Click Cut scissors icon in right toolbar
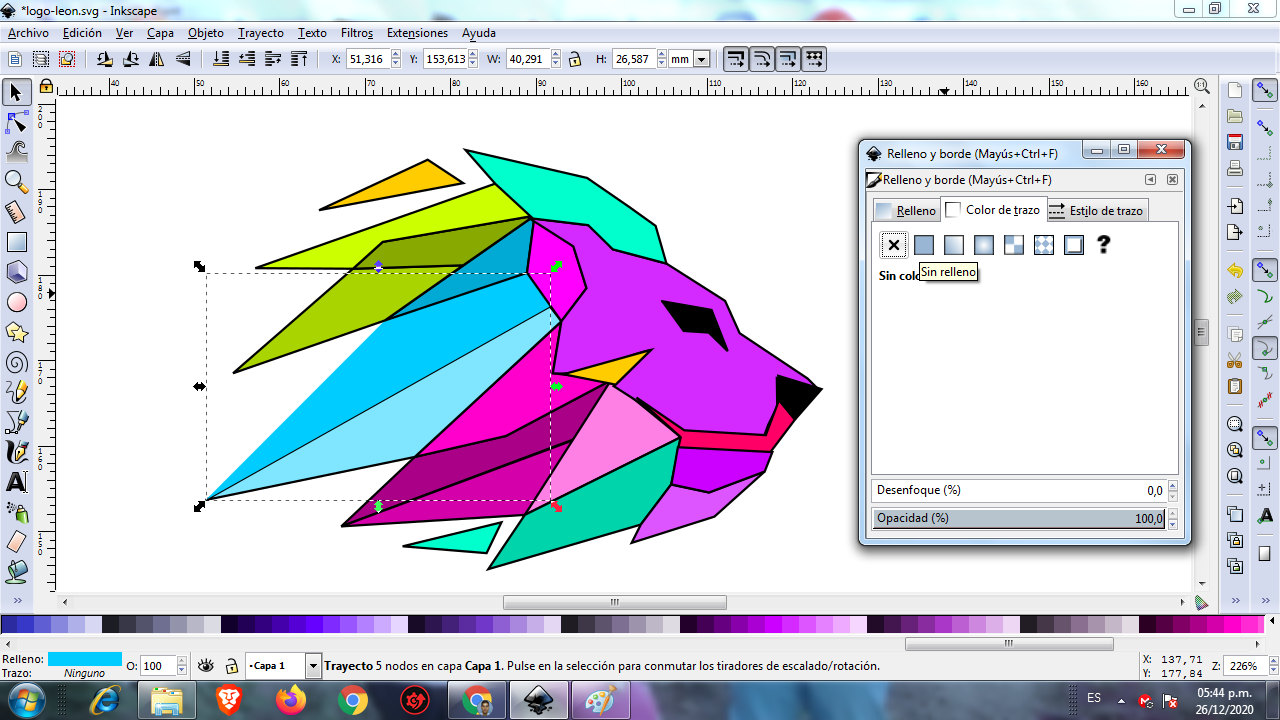The height and width of the screenshot is (720, 1280). pyautogui.click(x=1235, y=360)
